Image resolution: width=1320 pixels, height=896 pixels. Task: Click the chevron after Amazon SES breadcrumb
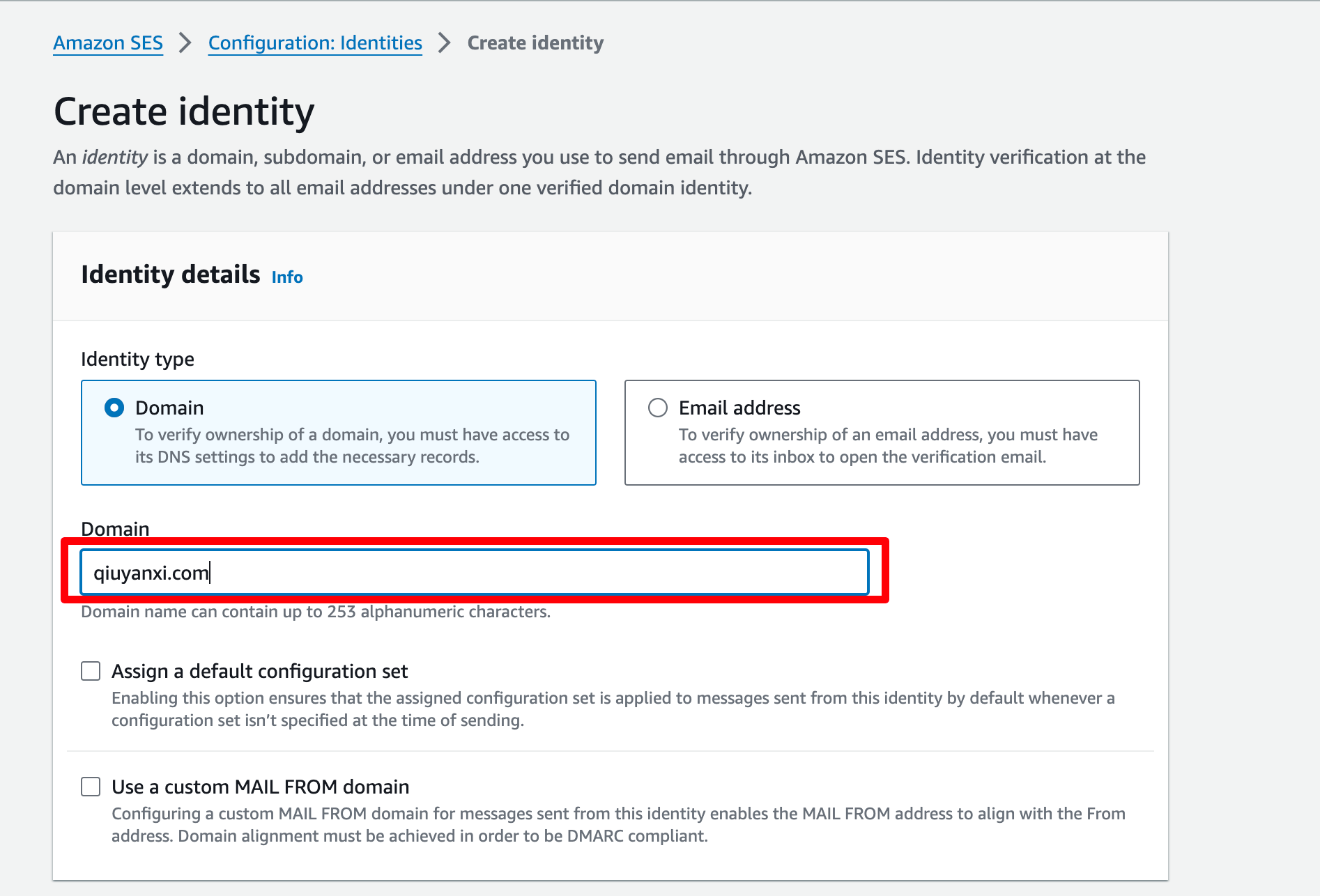[185, 43]
